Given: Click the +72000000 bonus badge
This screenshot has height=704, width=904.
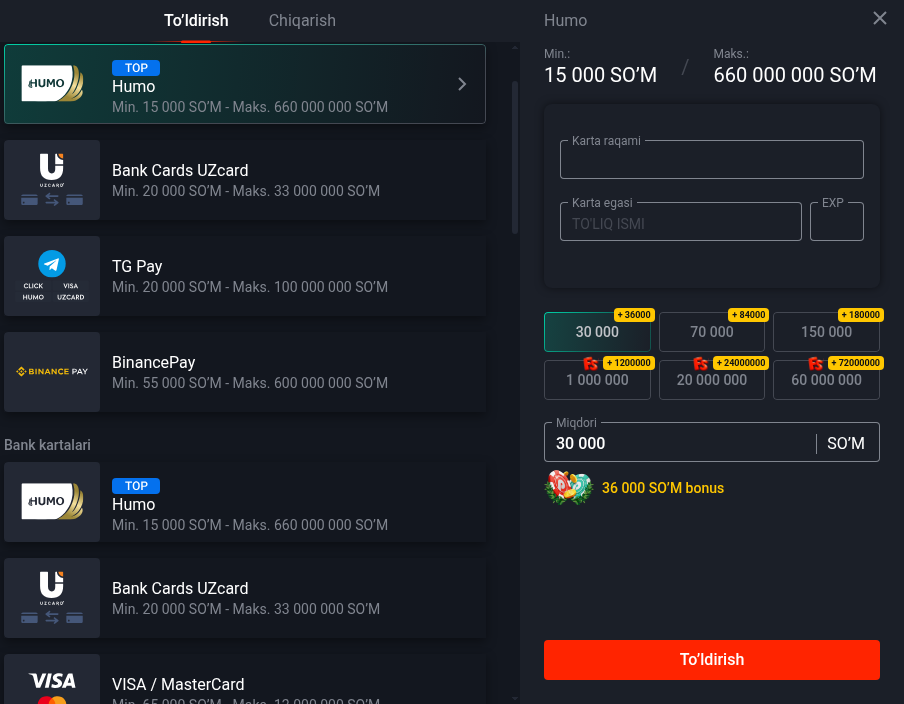Looking at the screenshot, I should [x=856, y=363].
